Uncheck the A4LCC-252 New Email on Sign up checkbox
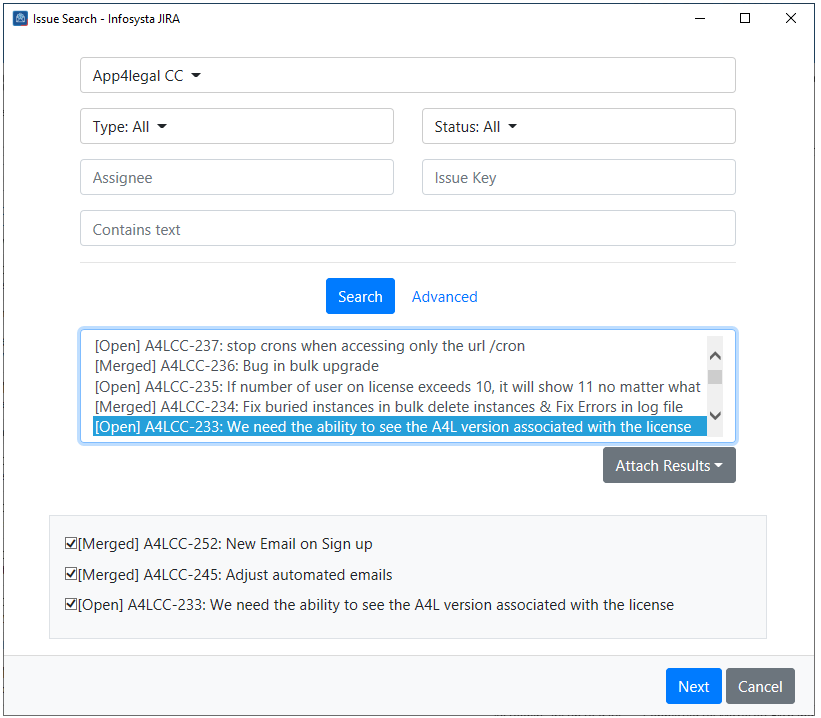The image size is (821, 718). [x=71, y=545]
